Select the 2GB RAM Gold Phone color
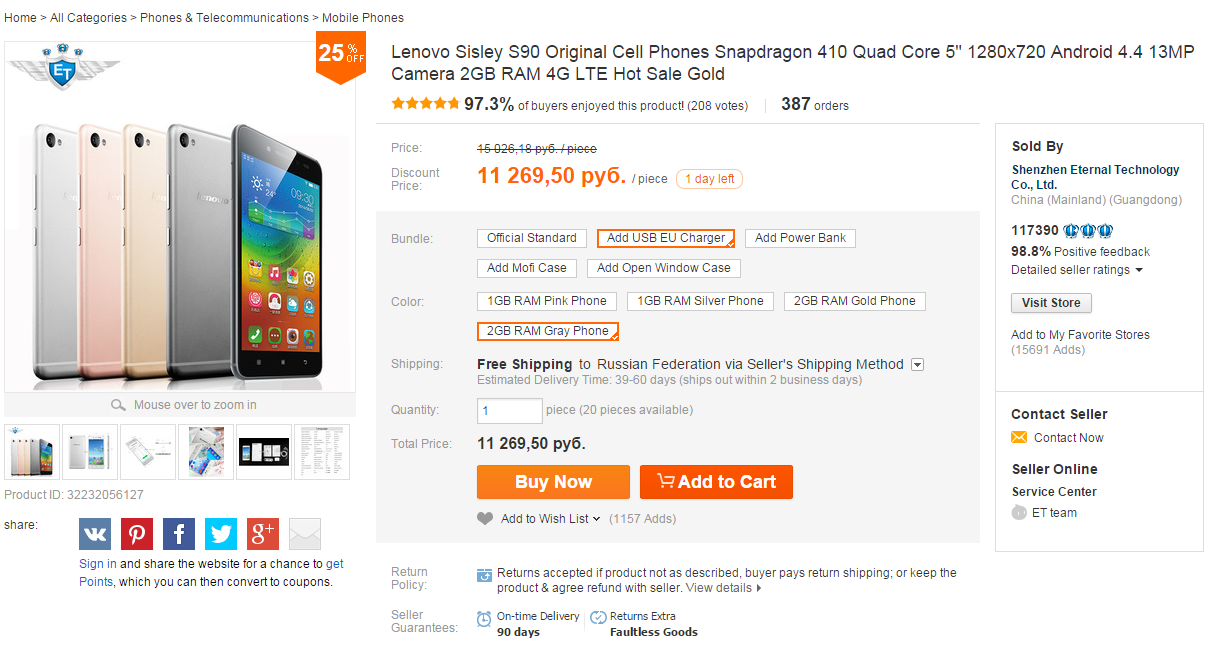The height and width of the screenshot is (659, 1209). tap(855, 301)
